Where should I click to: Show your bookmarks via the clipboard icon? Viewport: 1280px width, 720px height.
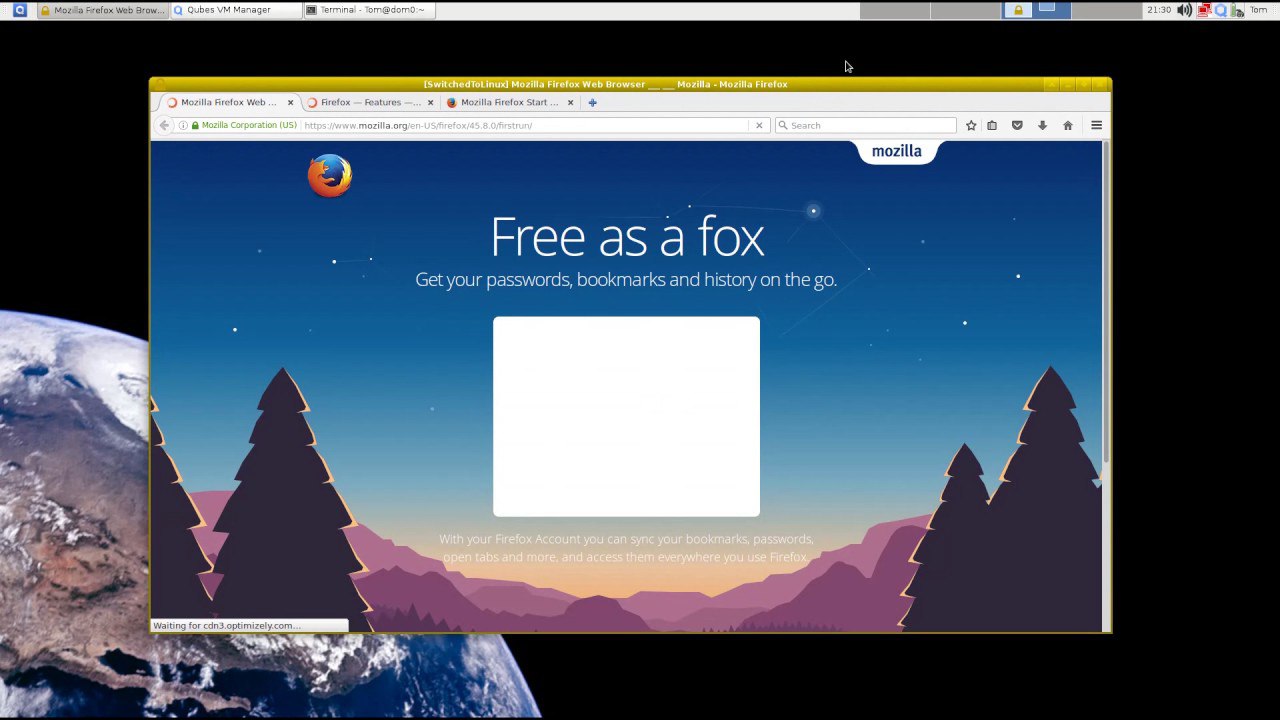[x=992, y=125]
